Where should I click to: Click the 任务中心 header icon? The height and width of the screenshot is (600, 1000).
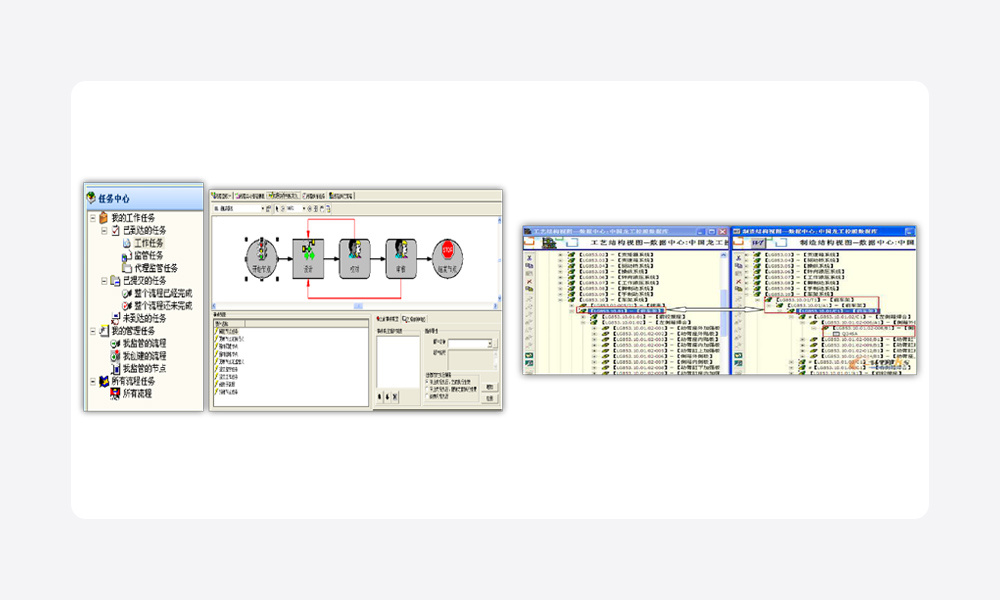[91, 198]
